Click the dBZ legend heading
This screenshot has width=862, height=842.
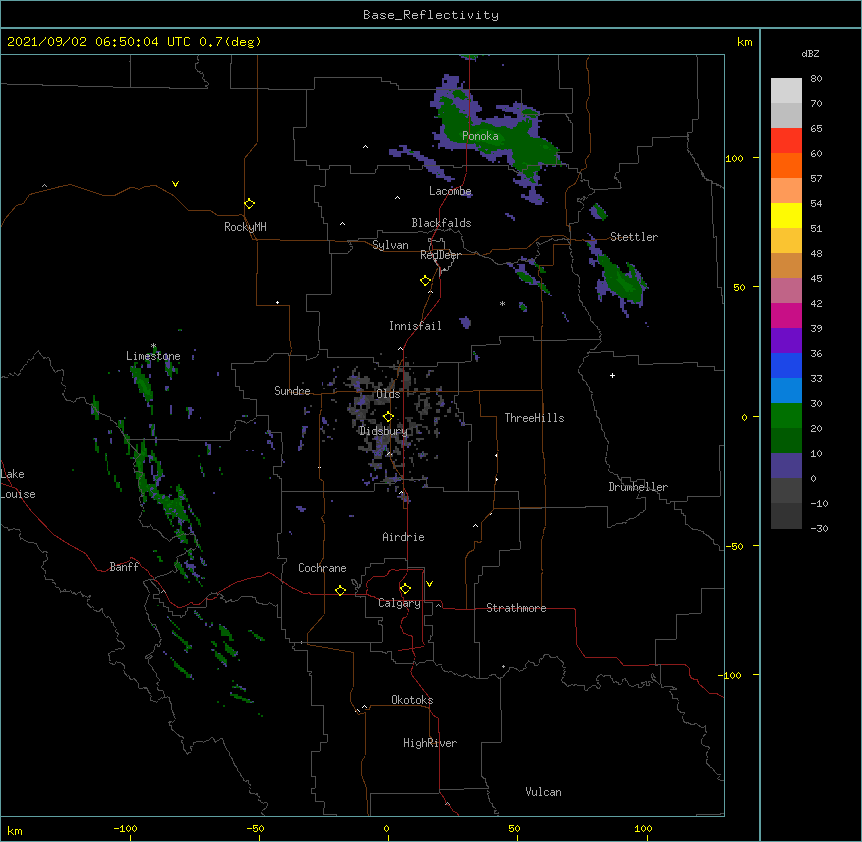(810, 54)
